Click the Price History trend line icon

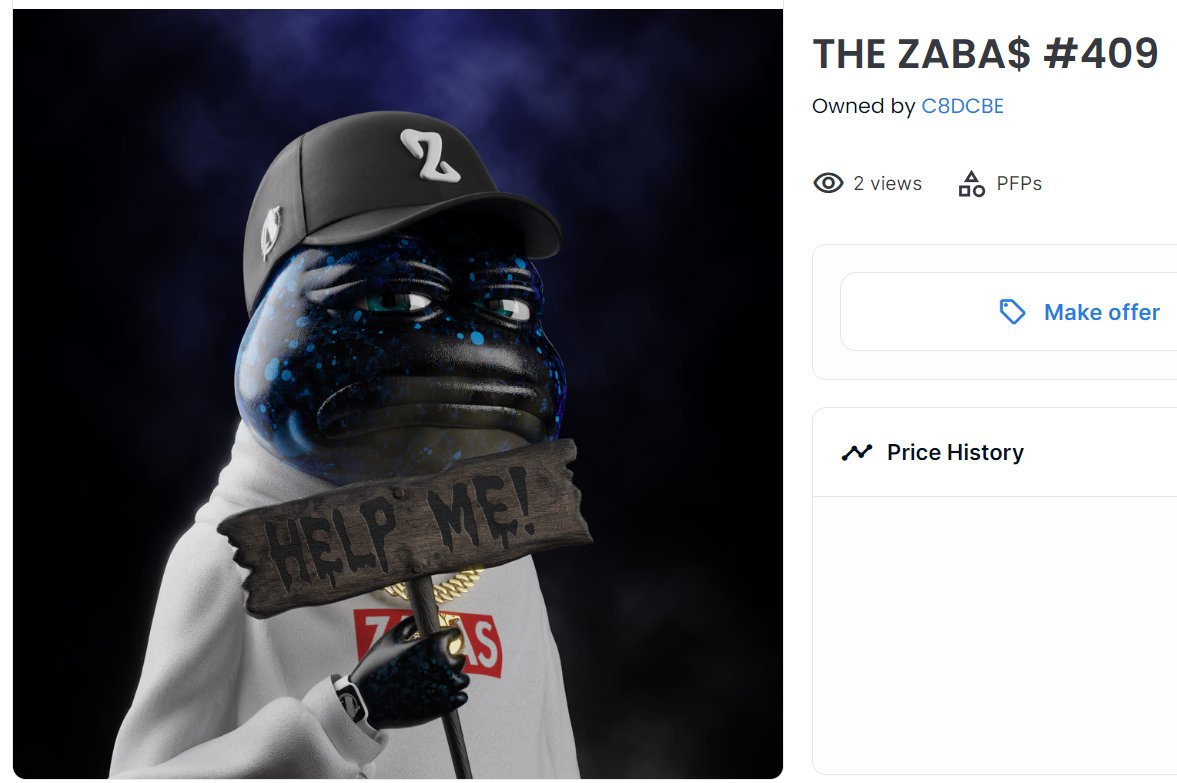[856, 452]
